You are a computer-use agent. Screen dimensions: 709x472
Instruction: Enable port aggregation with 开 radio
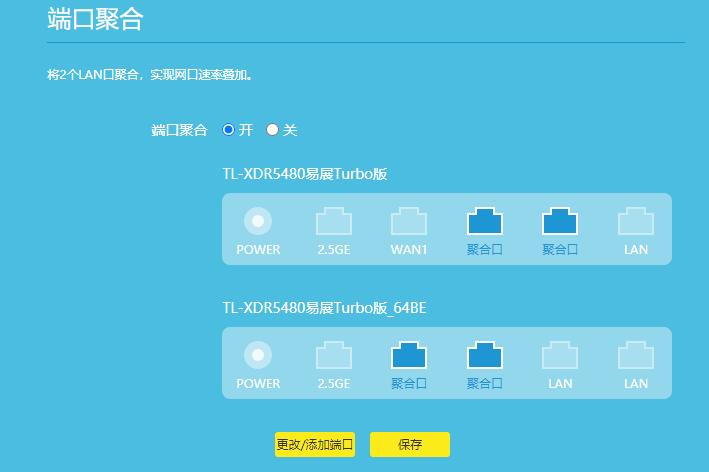pos(229,130)
